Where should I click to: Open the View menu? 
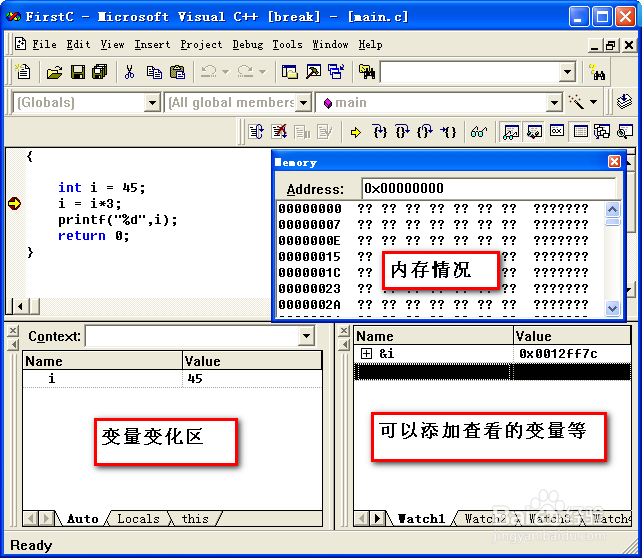113,44
